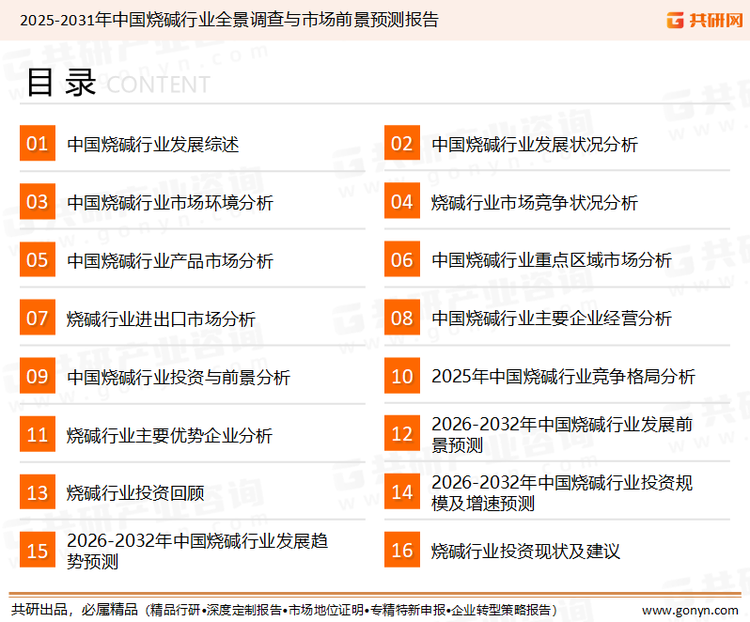Click the orange 12 number badge
Image resolution: width=750 pixels, height=622 pixels.
click(402, 433)
